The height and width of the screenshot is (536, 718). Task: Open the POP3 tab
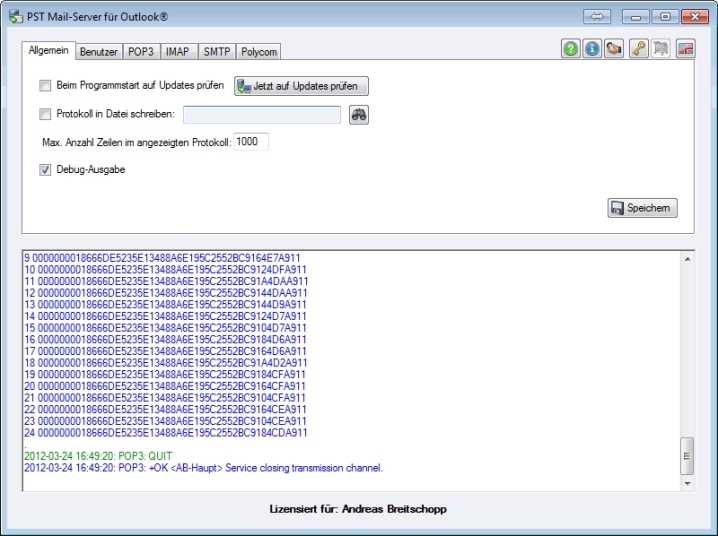143,50
